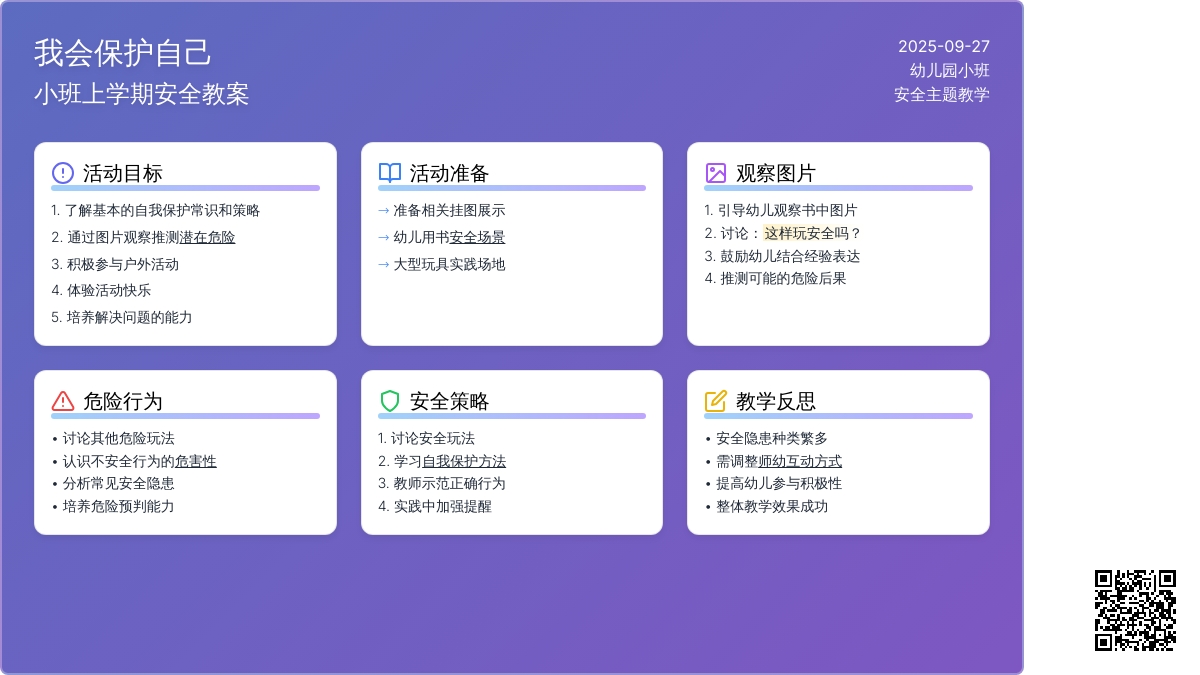This screenshot has width=1200, height=675.
Task: Click the date 2025-09-27
Action: pos(943,46)
